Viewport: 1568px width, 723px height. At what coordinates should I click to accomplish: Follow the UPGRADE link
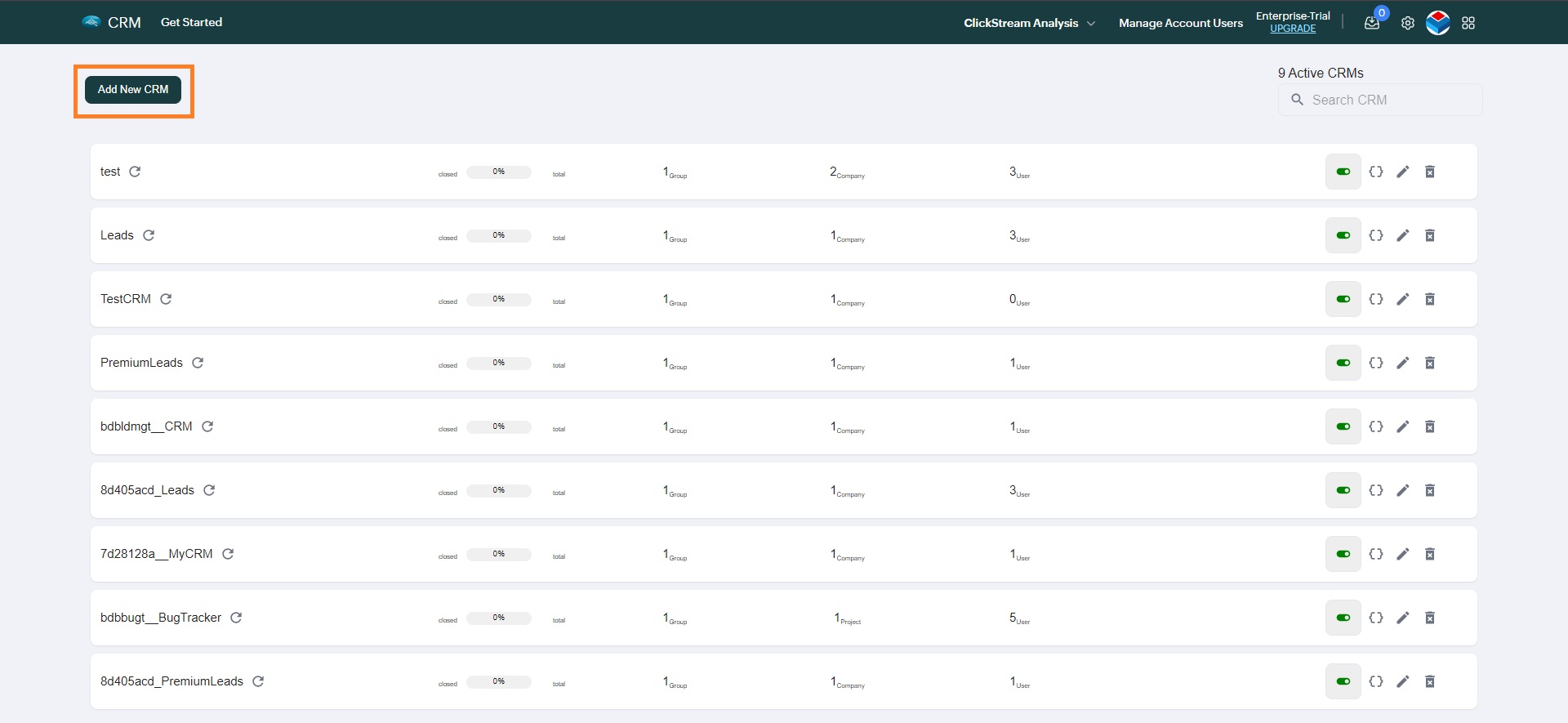1293,29
